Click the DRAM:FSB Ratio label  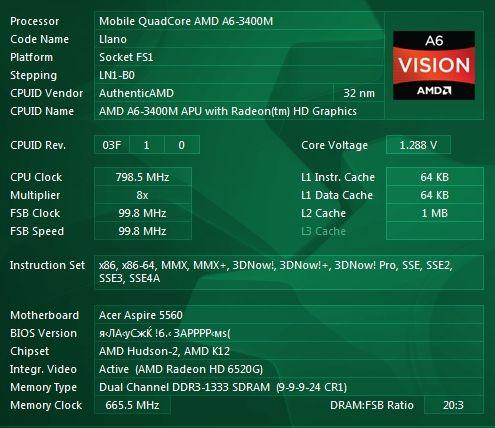pyautogui.click(x=372, y=405)
